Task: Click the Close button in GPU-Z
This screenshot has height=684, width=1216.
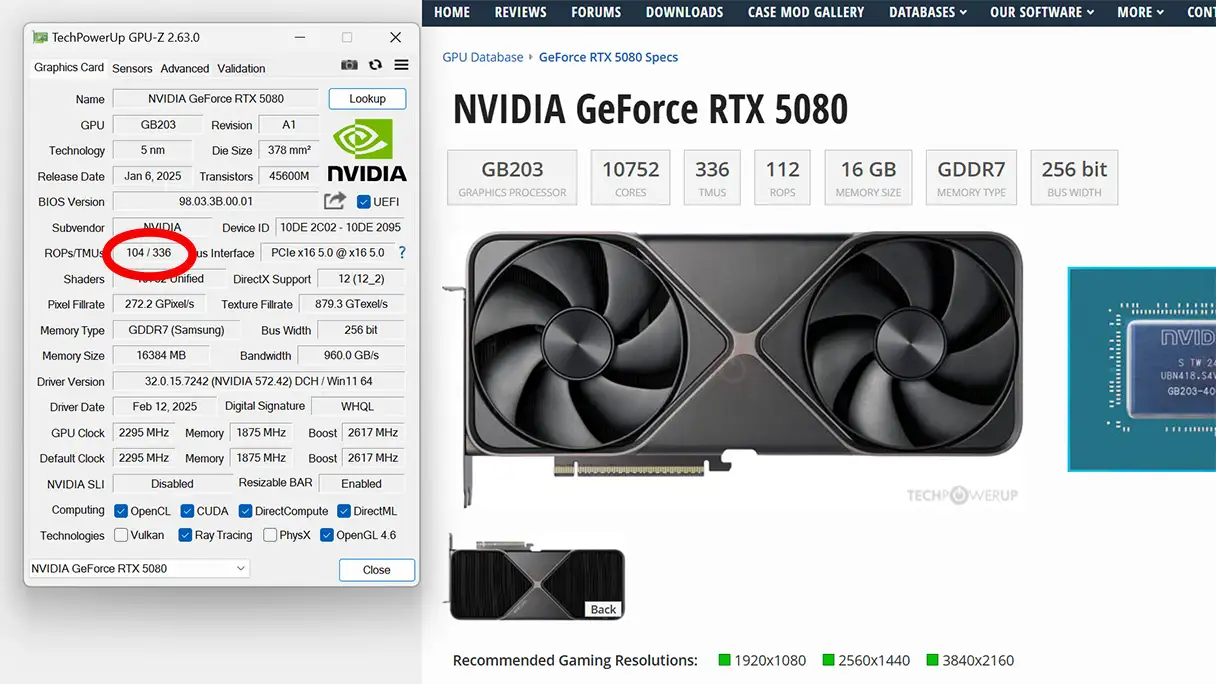Action: pyautogui.click(x=377, y=570)
